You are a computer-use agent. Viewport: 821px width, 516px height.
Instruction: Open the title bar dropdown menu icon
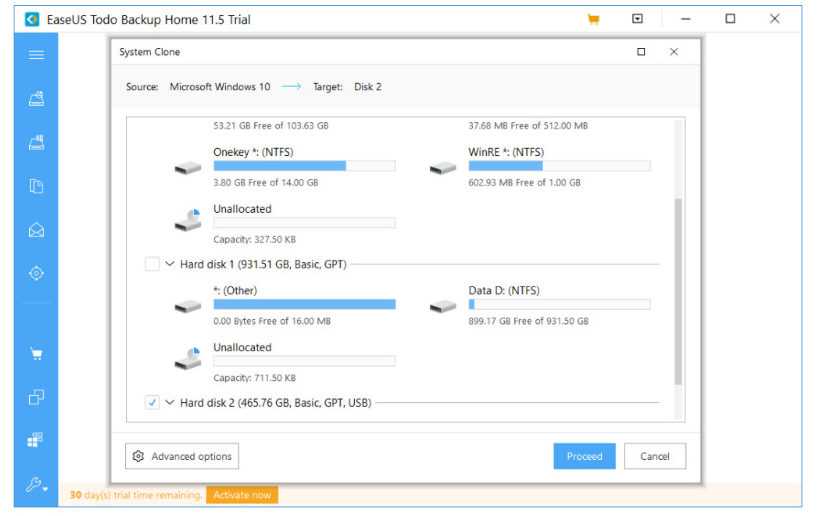click(x=638, y=19)
